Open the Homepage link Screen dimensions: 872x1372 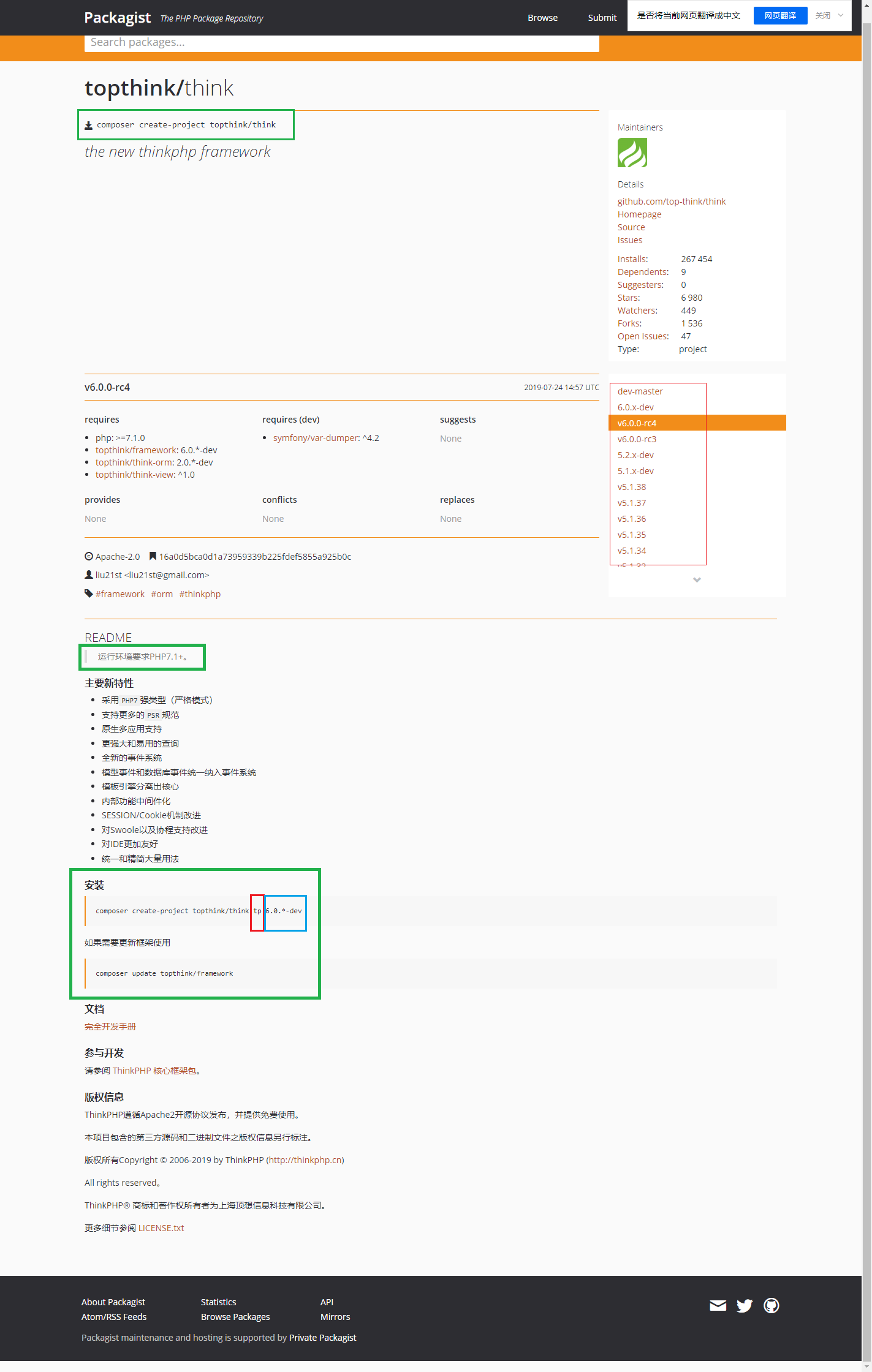pyautogui.click(x=639, y=214)
